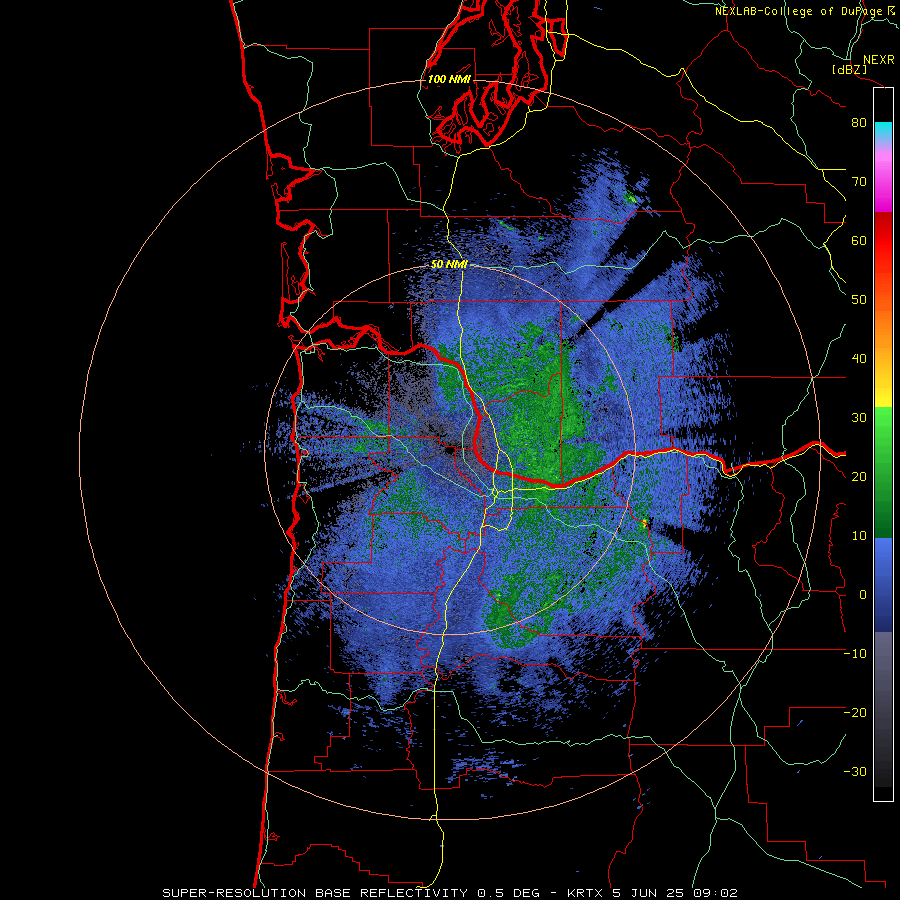Click the 30 value on the dBZ scale
Viewport: 900px width, 900px height.
click(x=859, y=418)
